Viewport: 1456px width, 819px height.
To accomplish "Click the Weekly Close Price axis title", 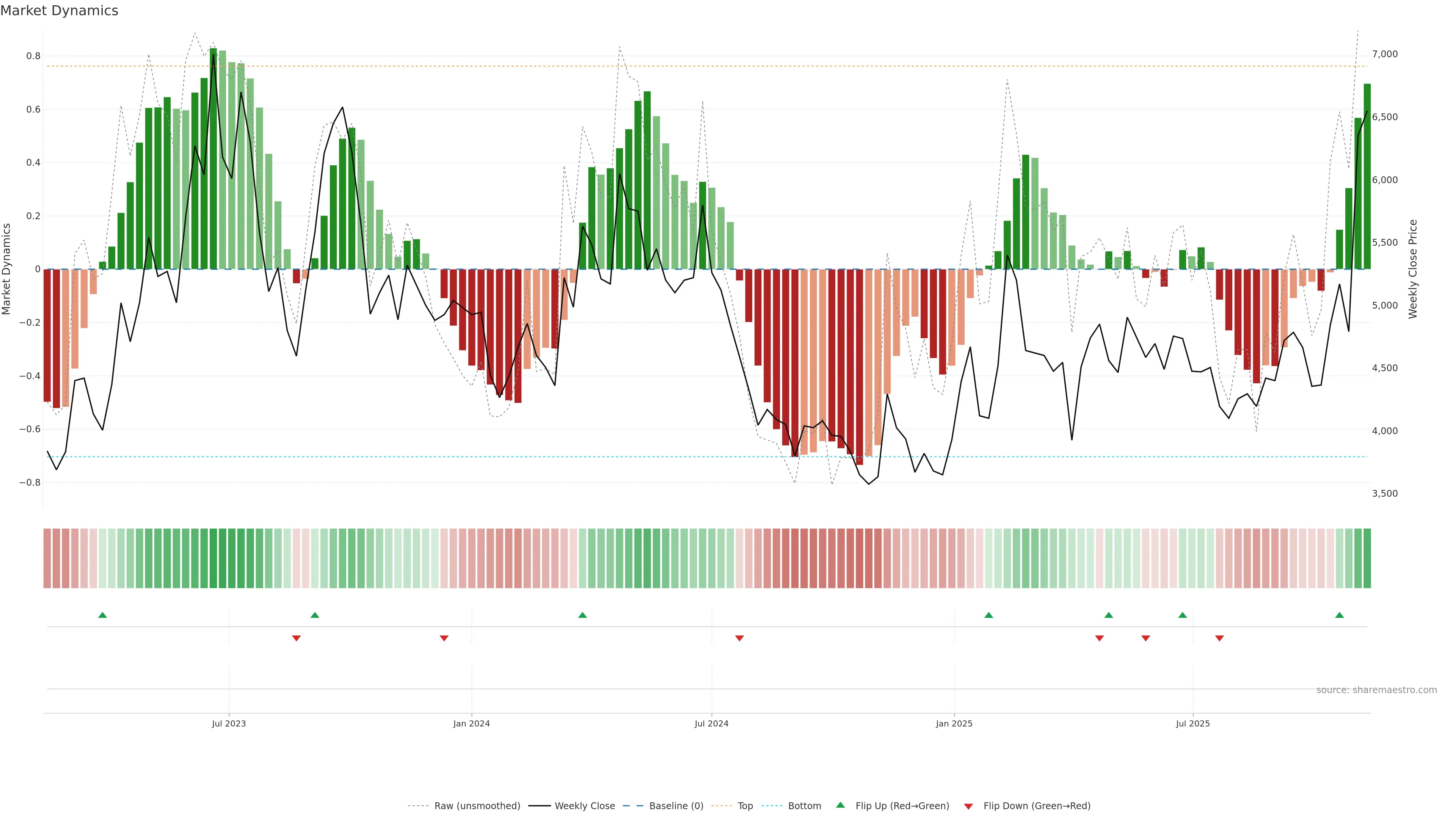I will 1412,269.
